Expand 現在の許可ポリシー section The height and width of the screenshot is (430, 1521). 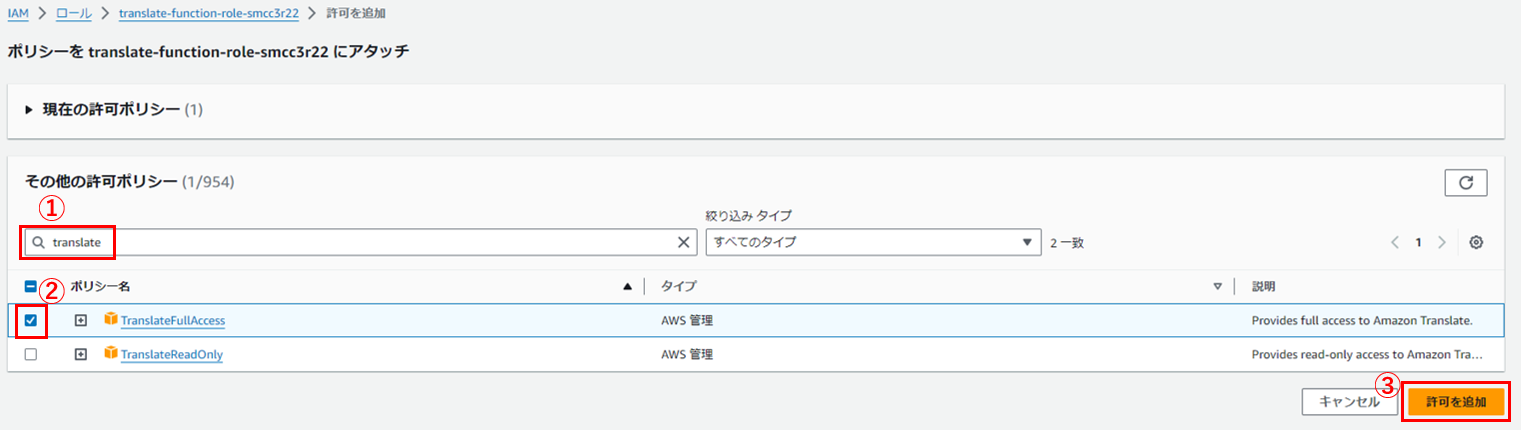pos(29,109)
